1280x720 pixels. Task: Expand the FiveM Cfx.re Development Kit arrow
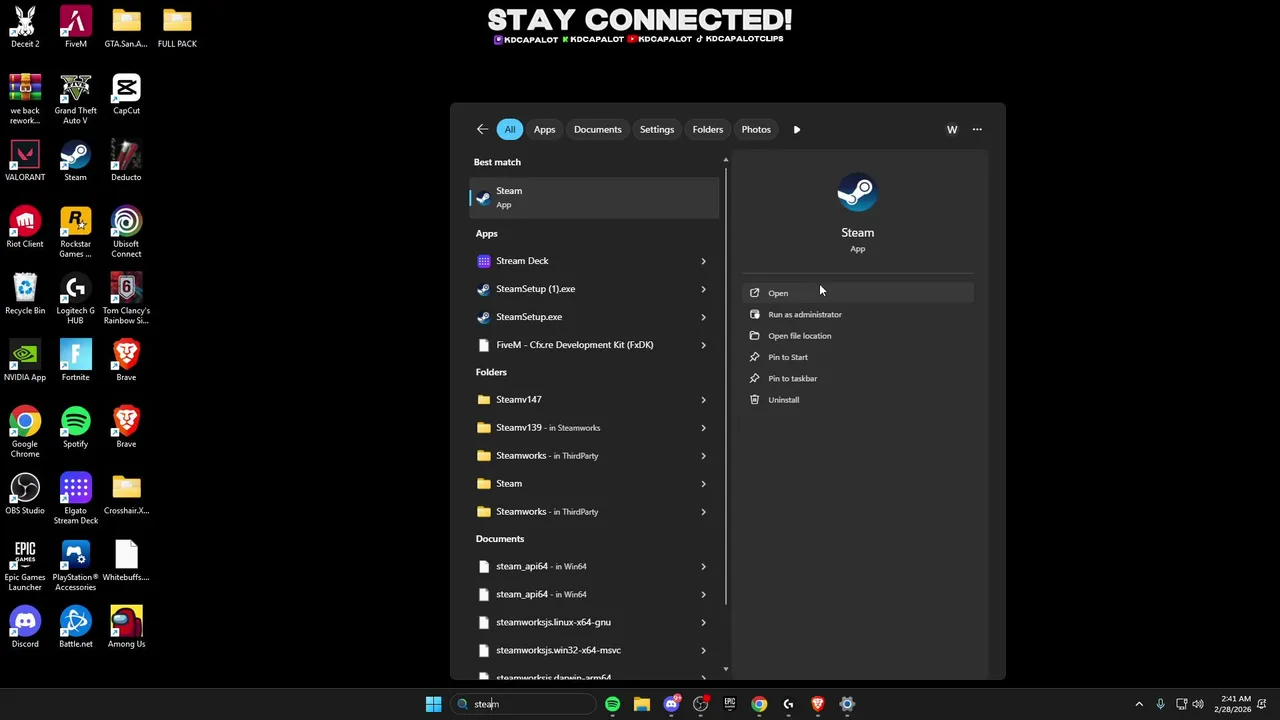click(x=703, y=345)
